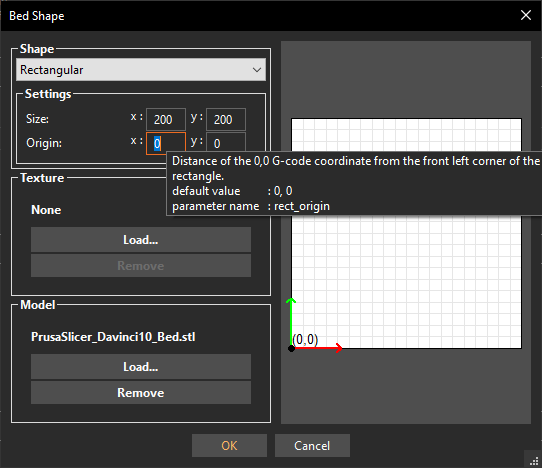The width and height of the screenshot is (542, 468).
Task: Click the red X axis arrow
Action: pos(318,348)
